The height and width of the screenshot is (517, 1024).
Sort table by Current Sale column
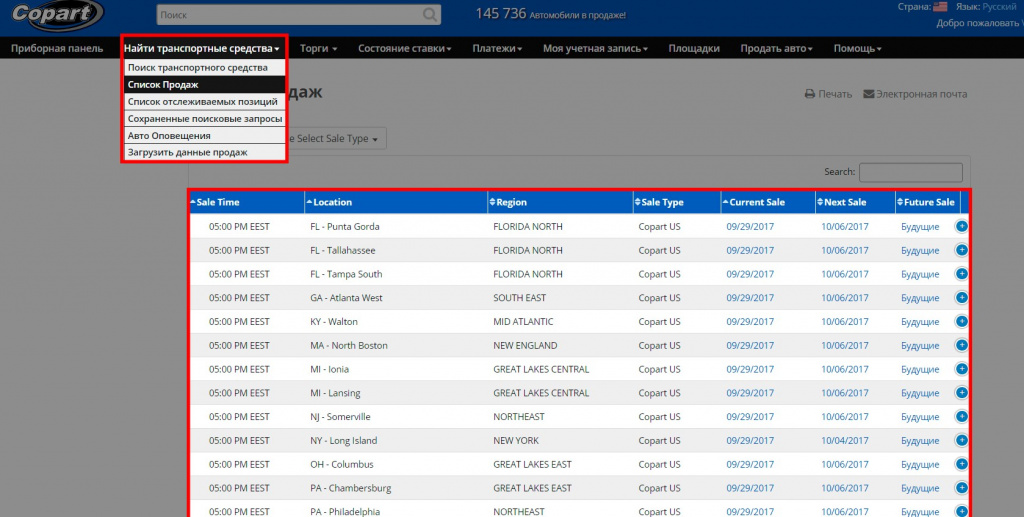[x=768, y=202]
